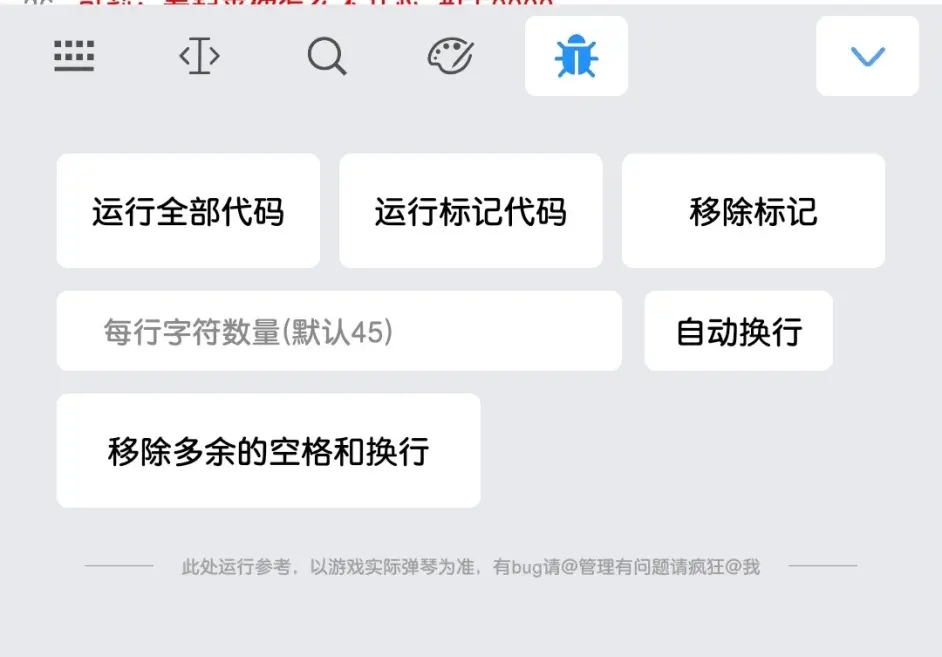Focus the 每行字符数量(默认45) input field
The image size is (942, 657).
pos(339,331)
